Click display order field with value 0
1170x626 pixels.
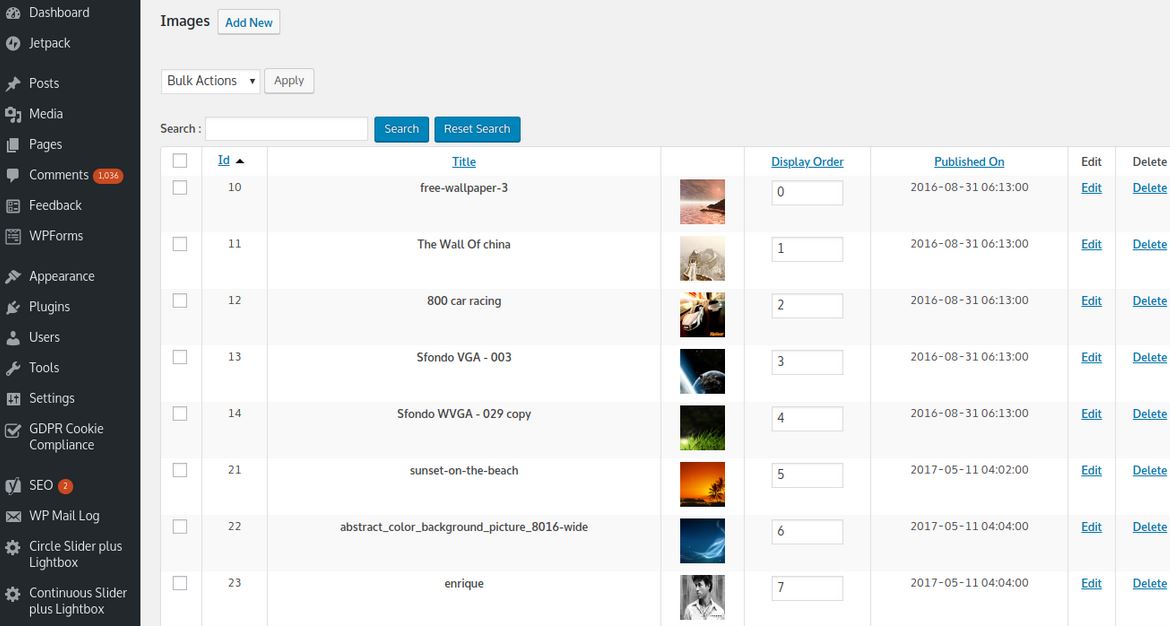pyautogui.click(x=807, y=193)
